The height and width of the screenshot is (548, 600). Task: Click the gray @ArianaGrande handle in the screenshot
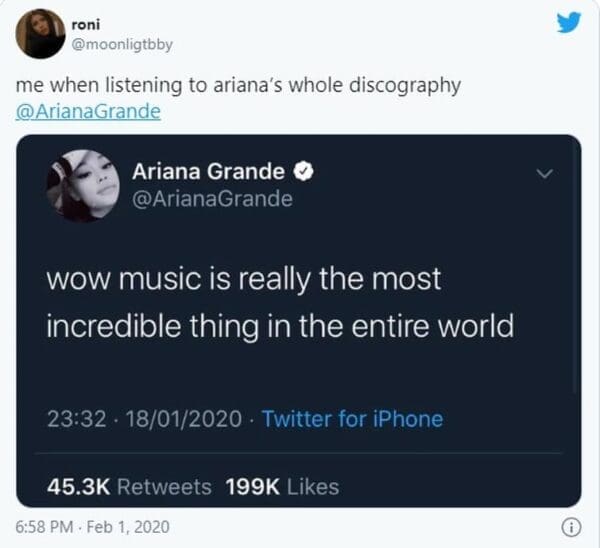click(212, 199)
